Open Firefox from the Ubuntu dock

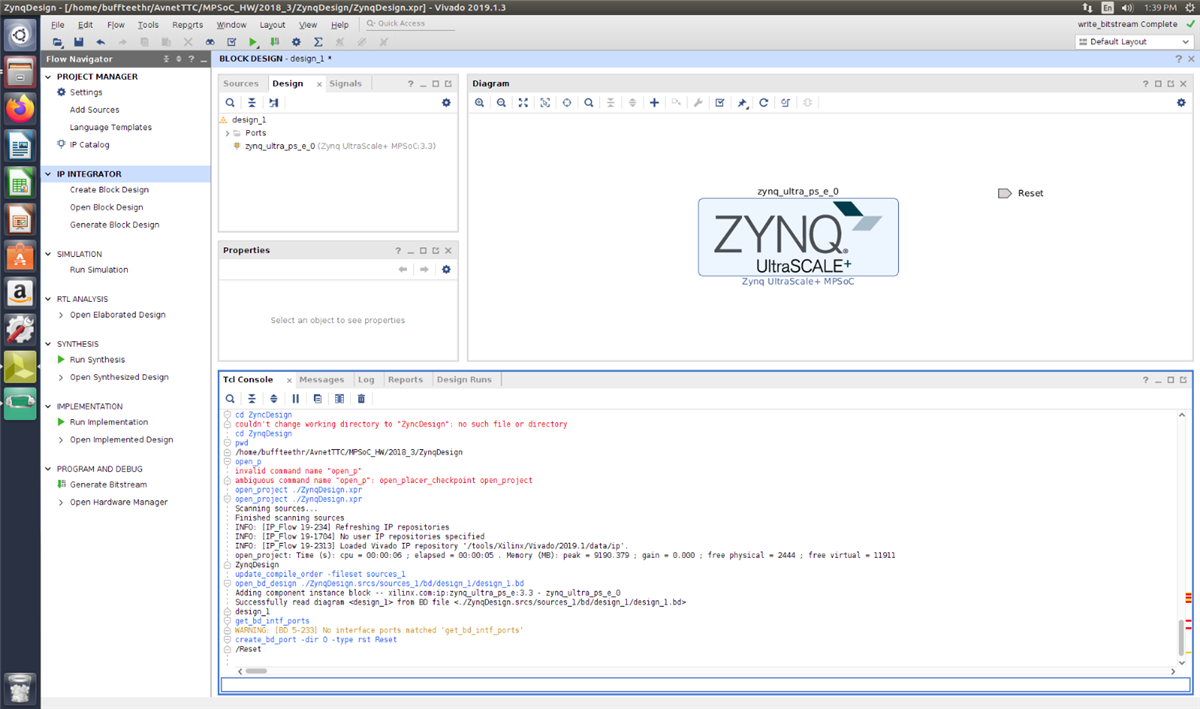point(20,108)
